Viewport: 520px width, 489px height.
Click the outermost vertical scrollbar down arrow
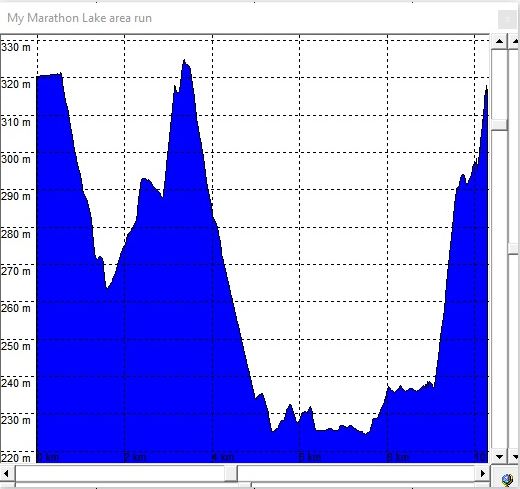515,457
